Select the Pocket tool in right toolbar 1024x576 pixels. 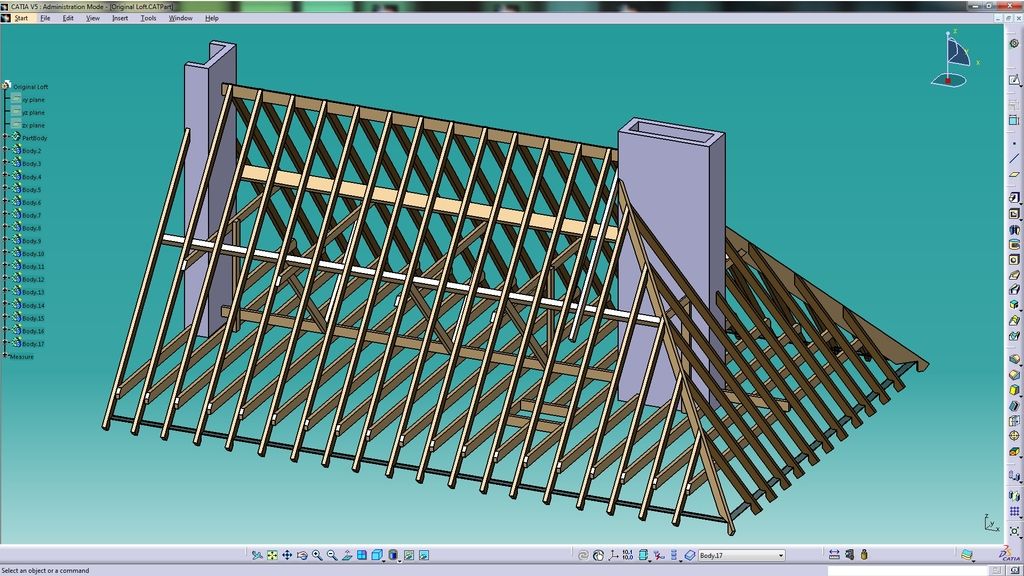coord(1014,214)
